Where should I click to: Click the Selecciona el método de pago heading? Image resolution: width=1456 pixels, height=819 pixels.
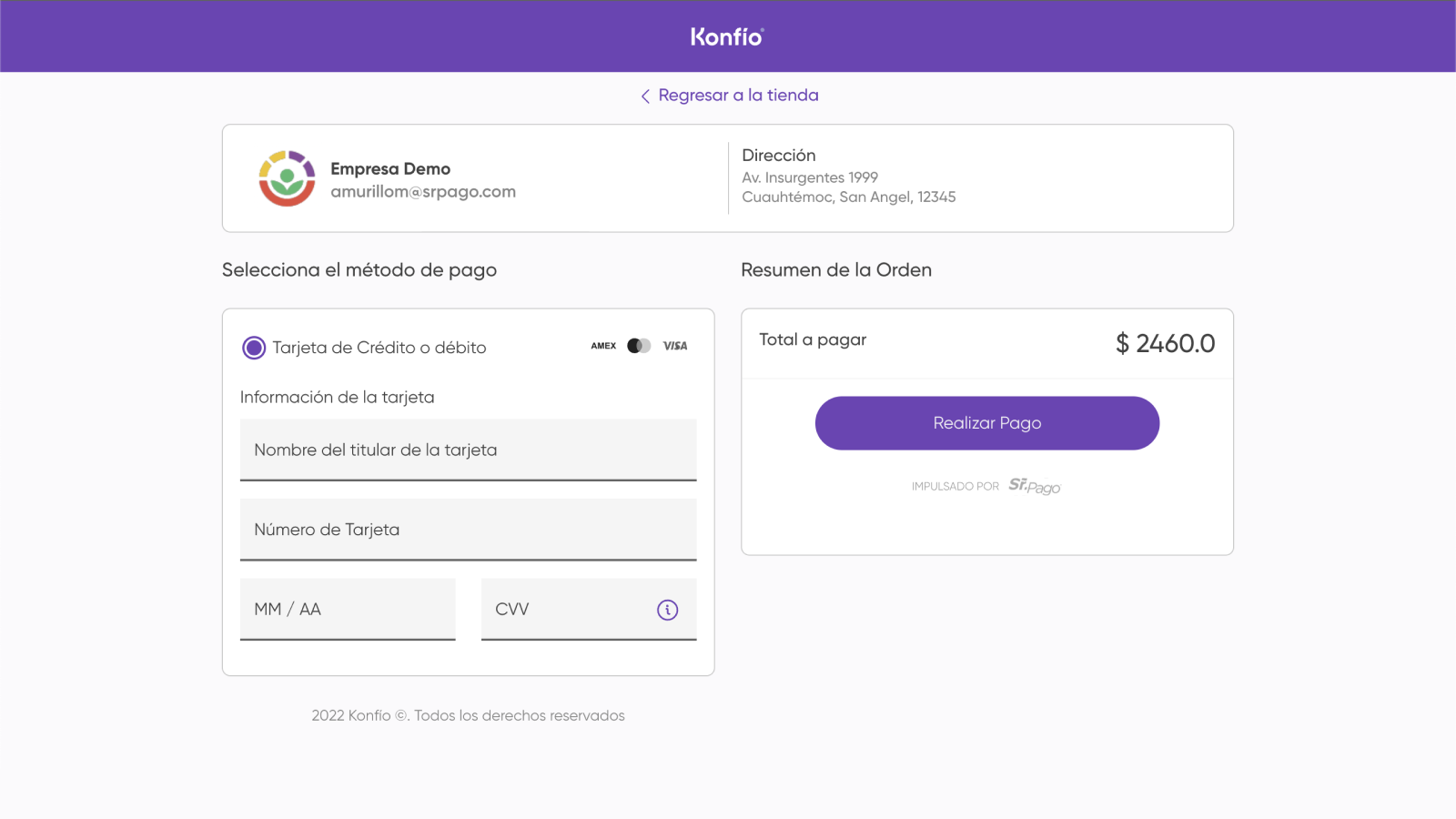(x=359, y=270)
